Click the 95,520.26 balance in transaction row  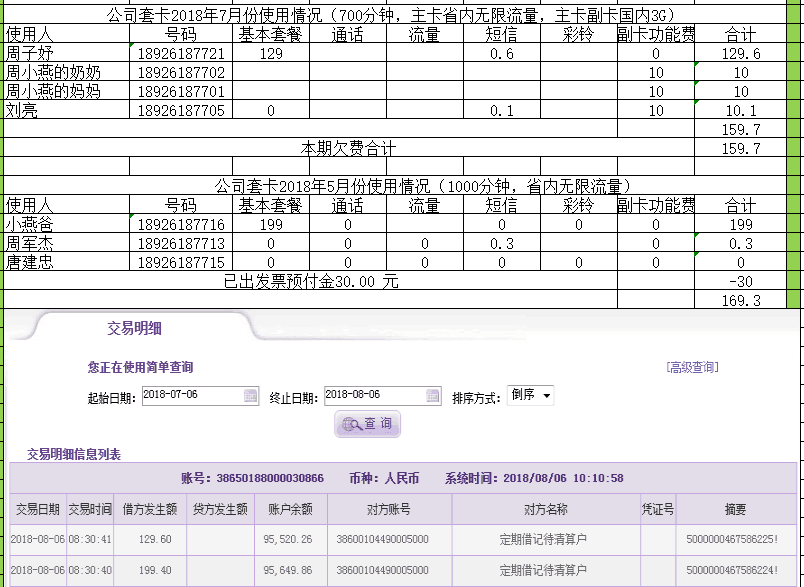[x=289, y=539]
